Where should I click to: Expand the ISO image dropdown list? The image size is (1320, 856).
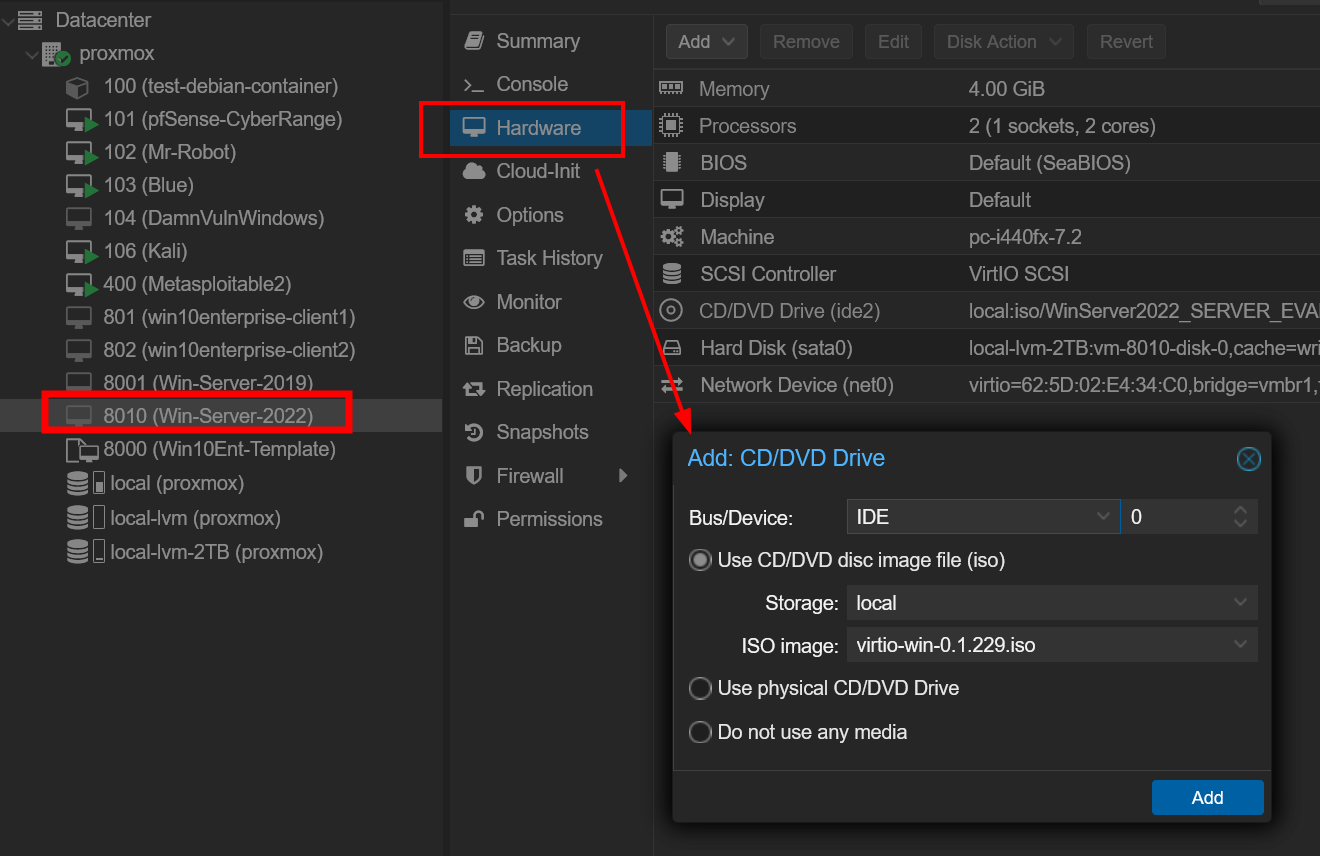click(1051, 645)
